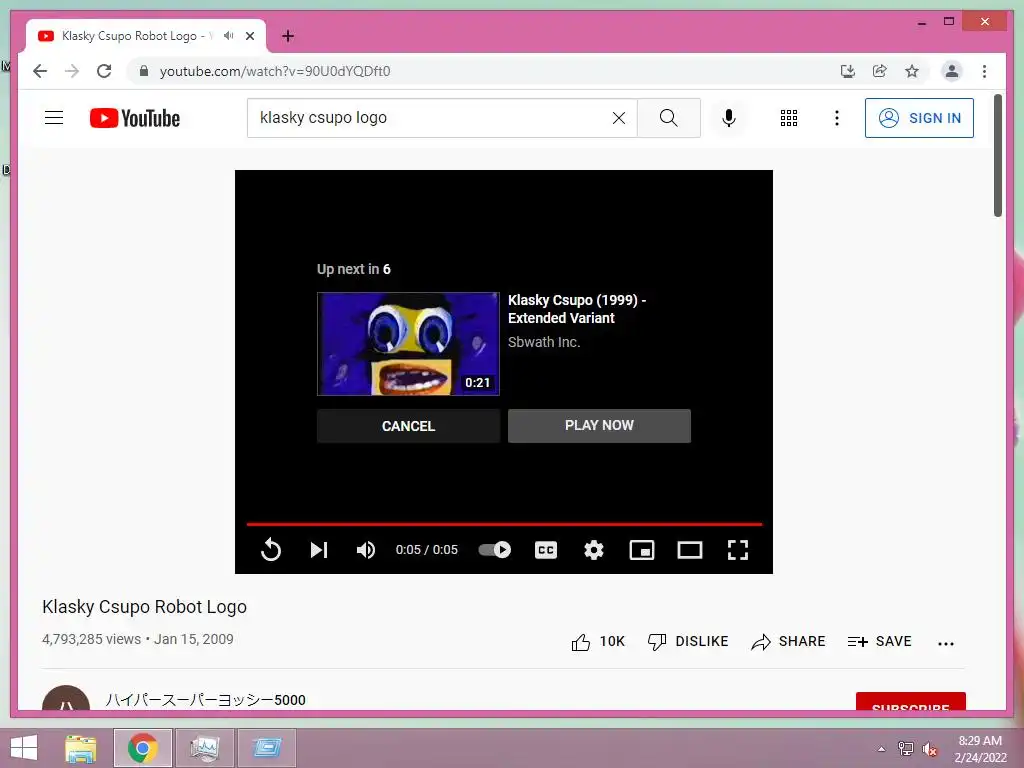
Task: Click the page vertical scrollbar
Action: [998, 155]
